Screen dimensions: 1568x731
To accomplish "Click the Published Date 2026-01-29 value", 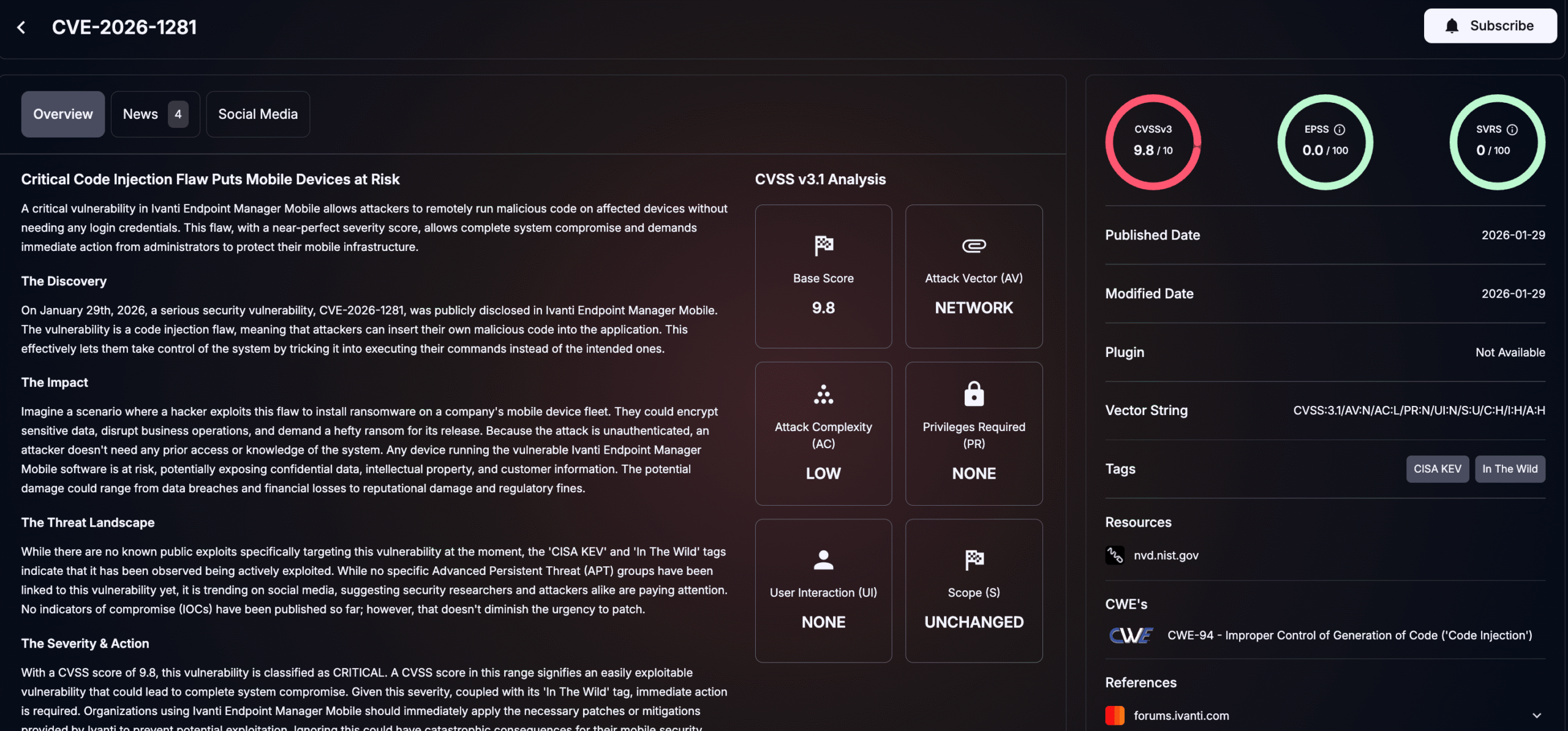I will coord(1513,235).
